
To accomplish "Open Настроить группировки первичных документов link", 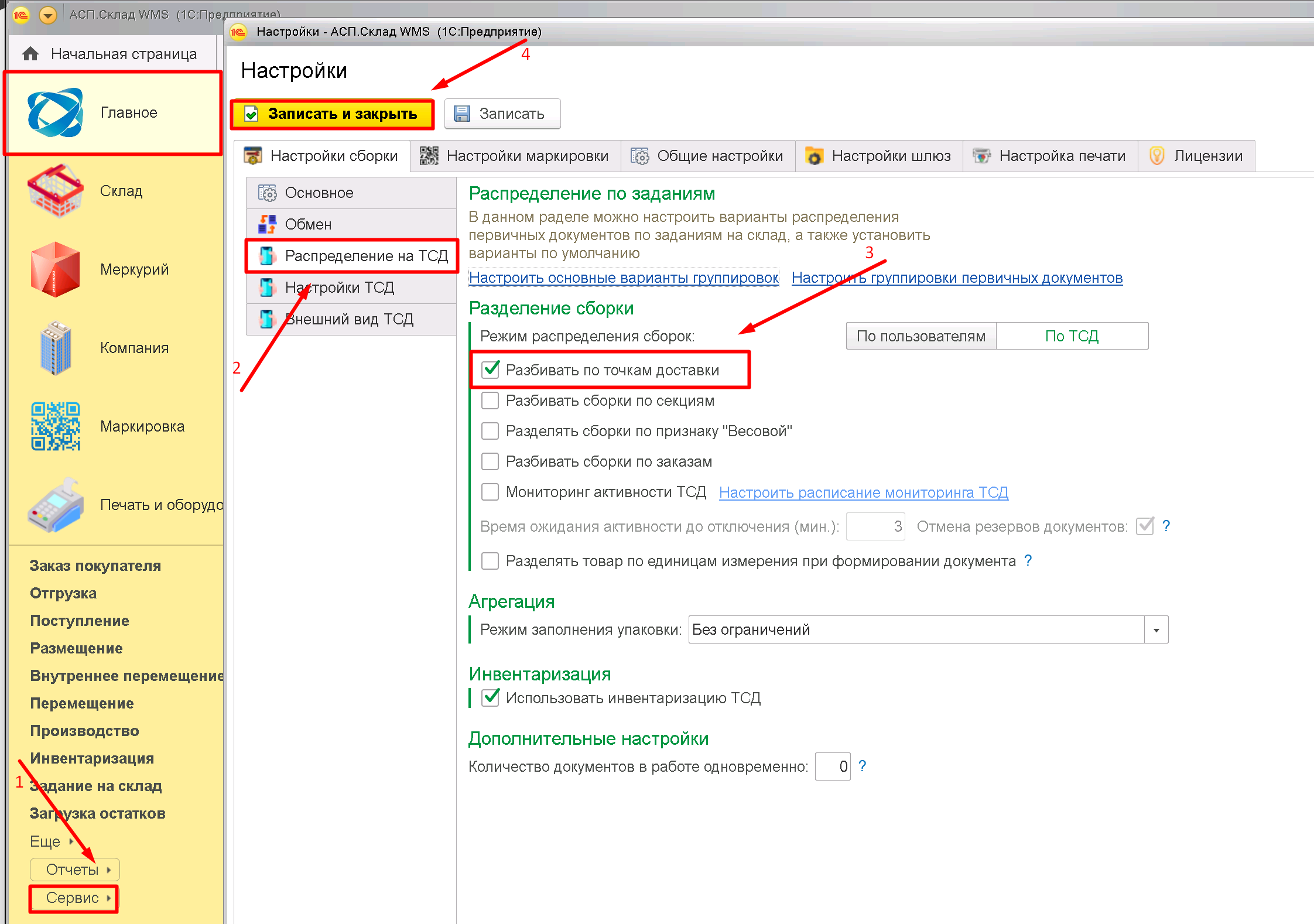I will pyautogui.click(x=957, y=278).
